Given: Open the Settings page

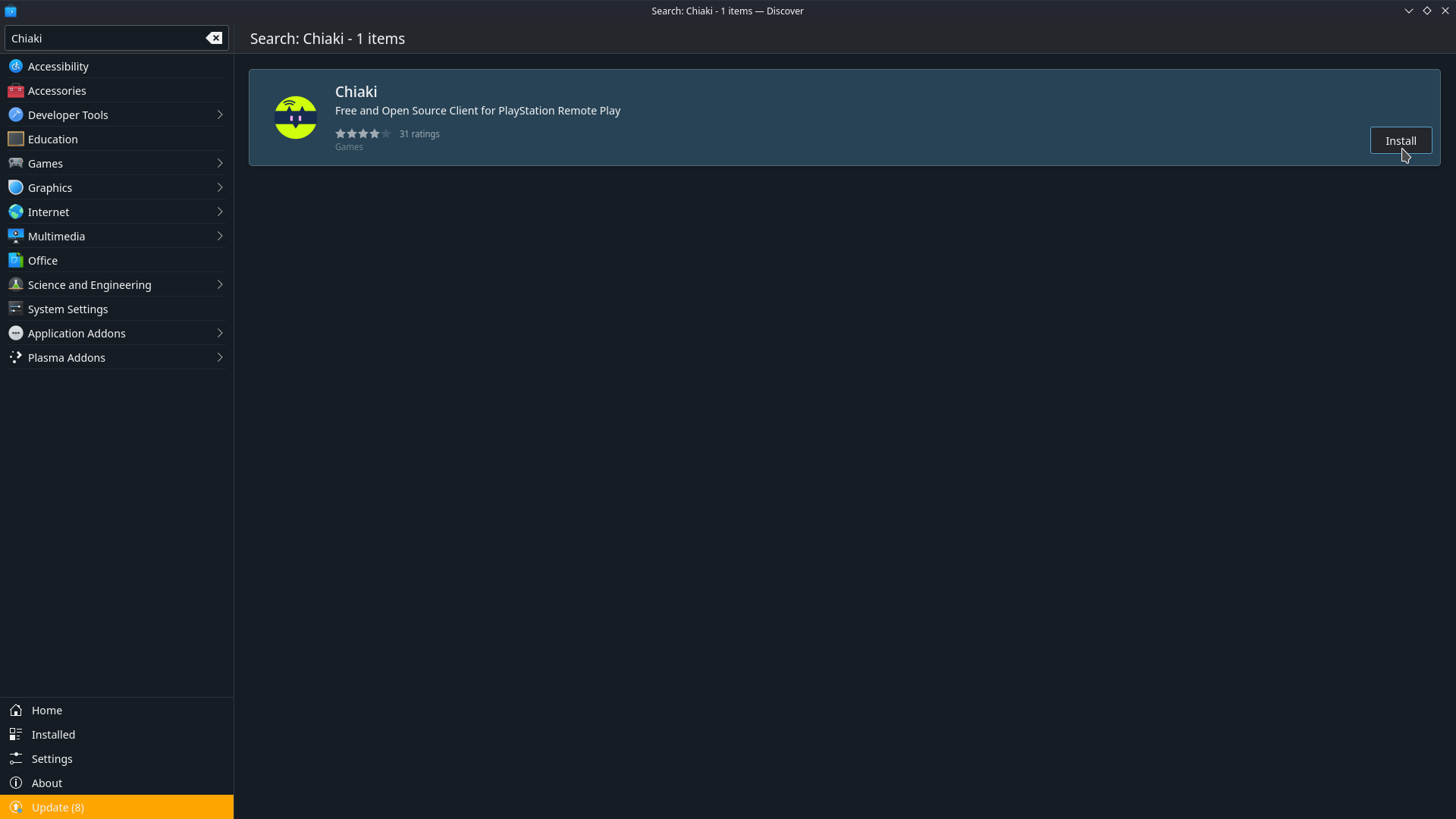Looking at the screenshot, I should [52, 758].
